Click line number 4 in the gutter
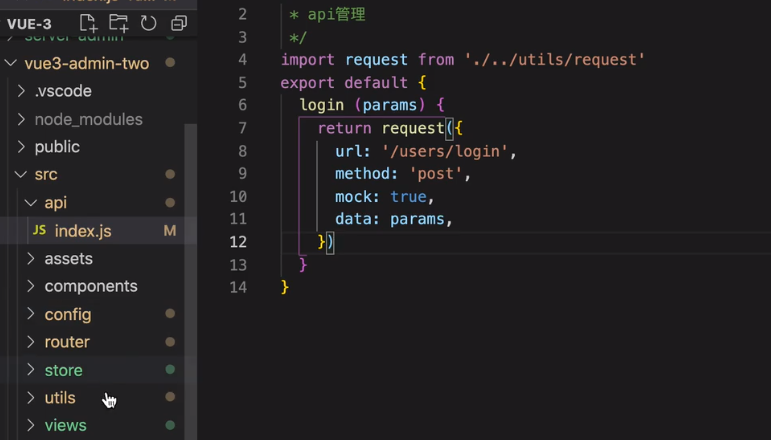This screenshot has width=771, height=440. [x=242, y=60]
